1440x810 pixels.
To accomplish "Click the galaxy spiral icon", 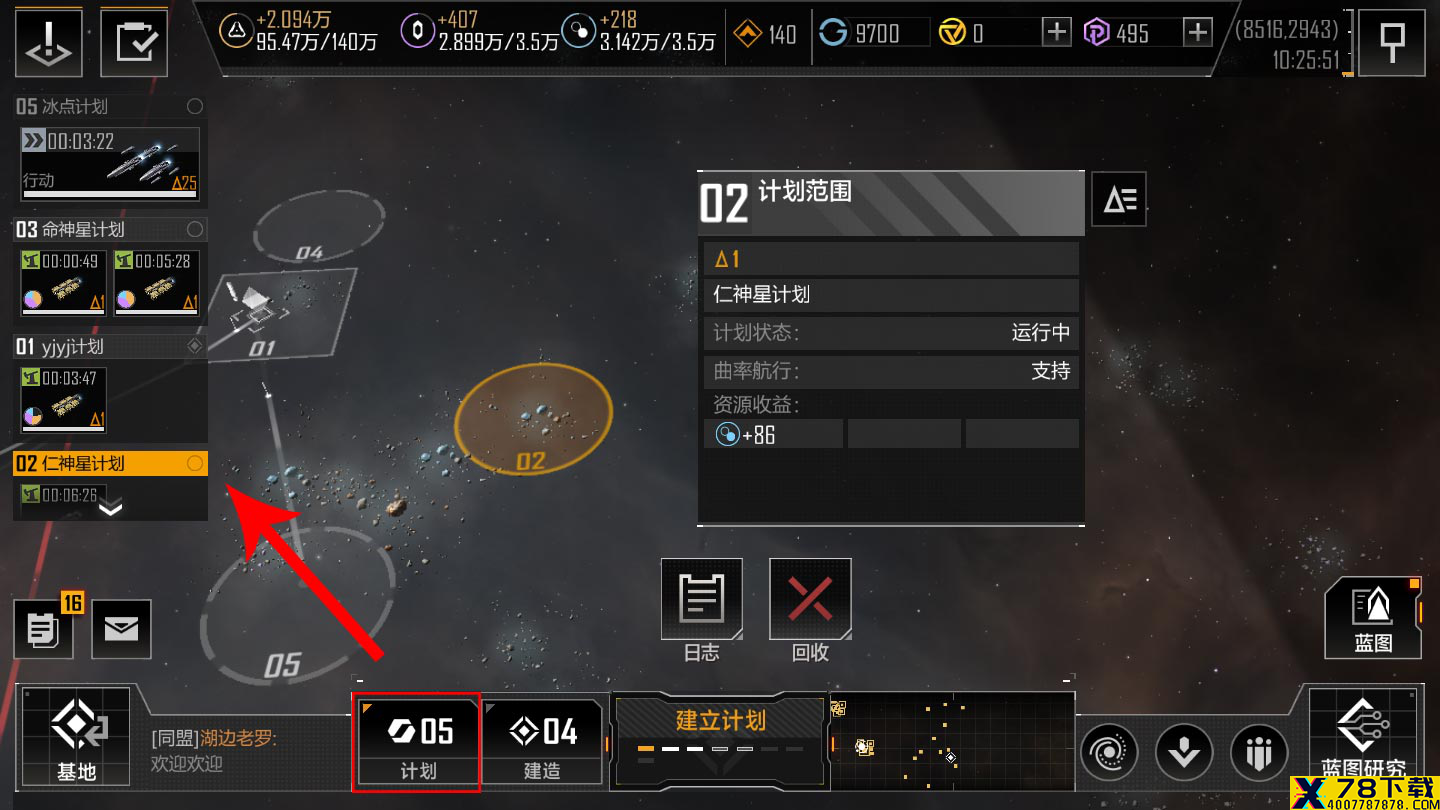I will [1110, 751].
